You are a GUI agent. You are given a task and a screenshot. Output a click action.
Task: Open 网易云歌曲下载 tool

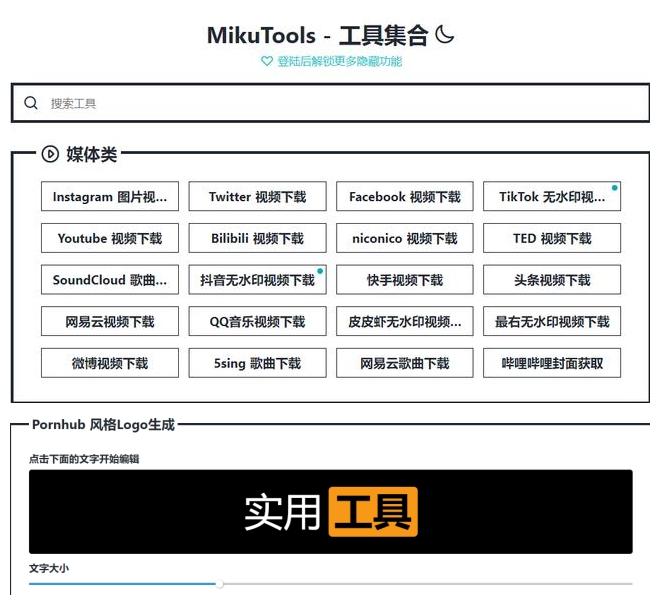tap(405, 363)
